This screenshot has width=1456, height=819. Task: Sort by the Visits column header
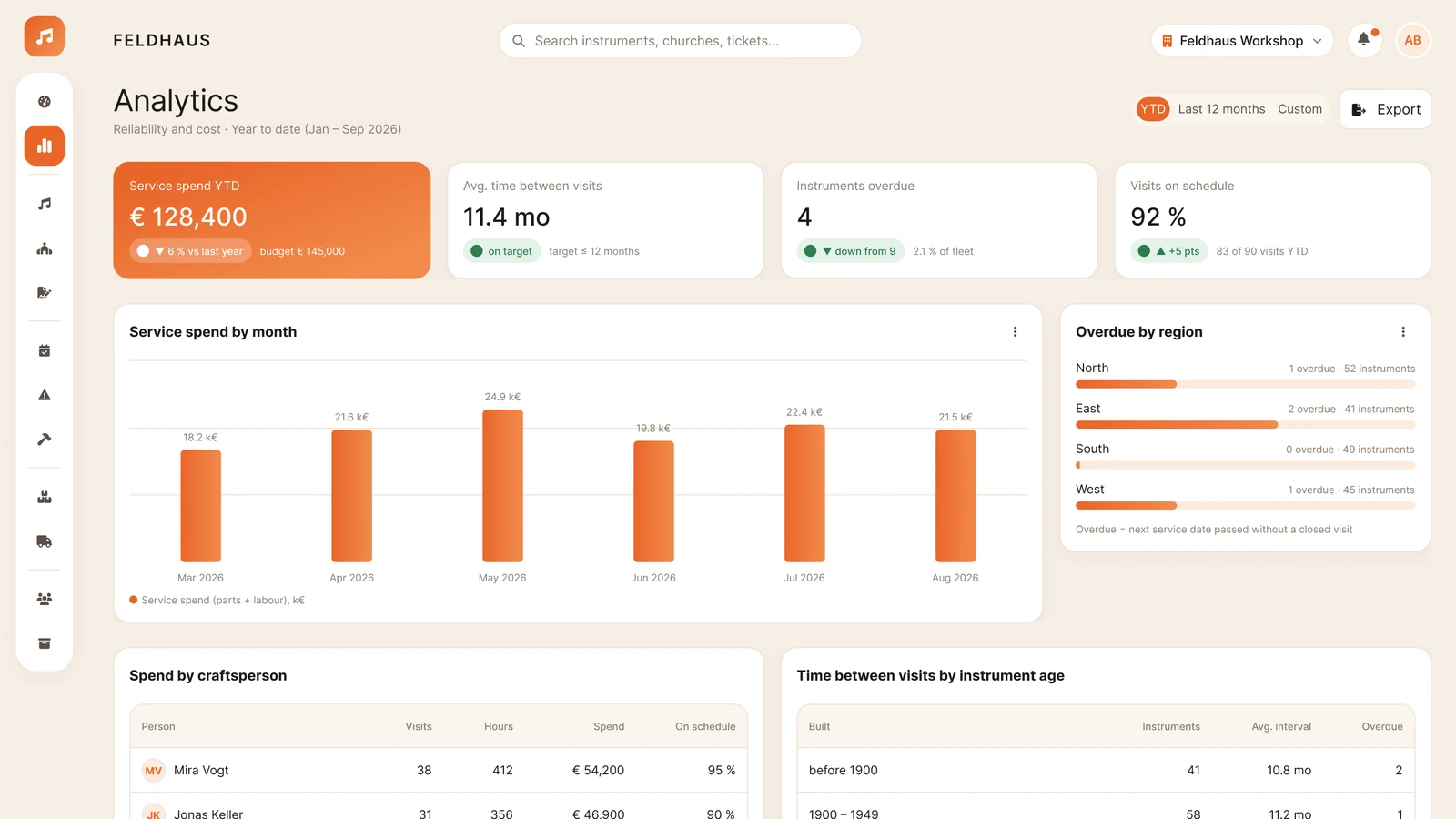click(x=419, y=727)
